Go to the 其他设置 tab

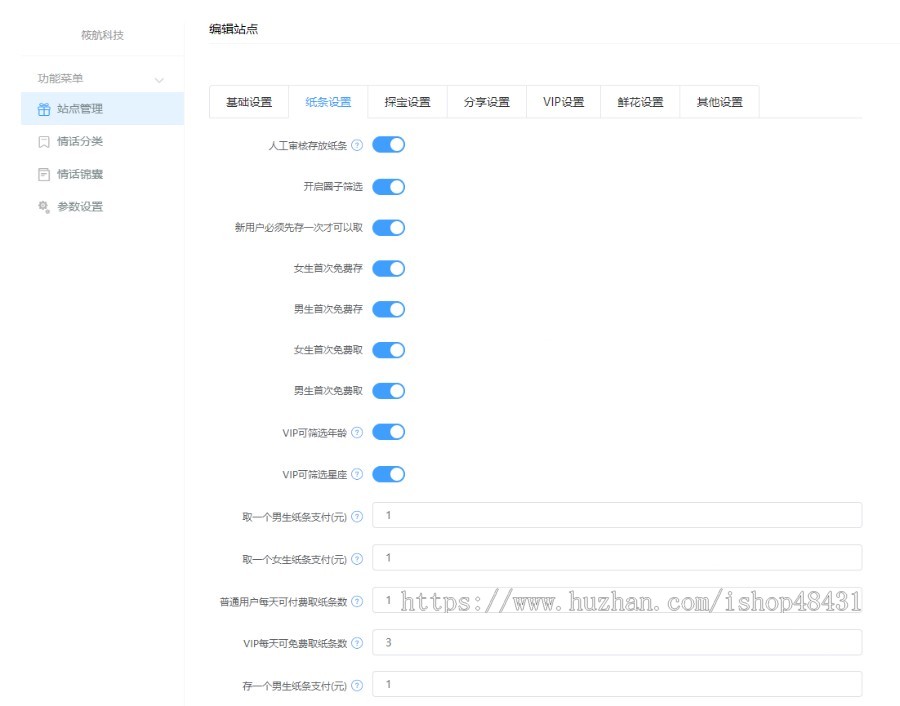pyautogui.click(x=720, y=102)
